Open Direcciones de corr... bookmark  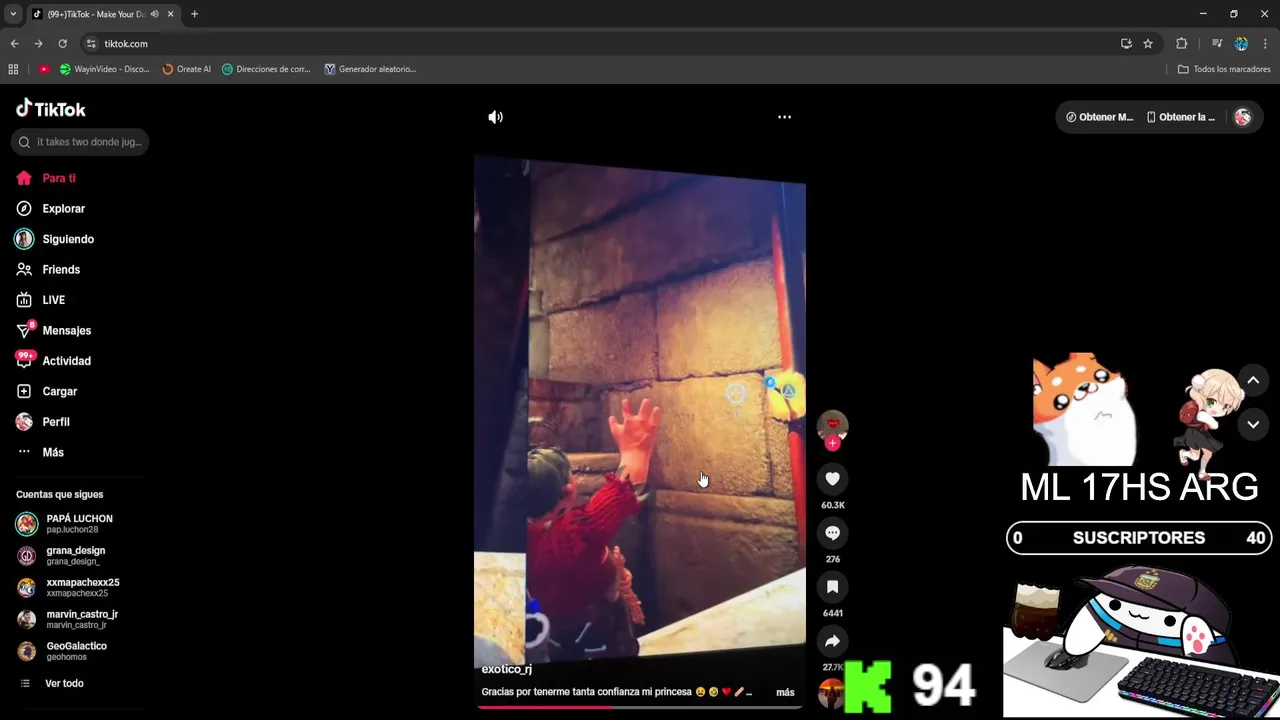(x=266, y=69)
